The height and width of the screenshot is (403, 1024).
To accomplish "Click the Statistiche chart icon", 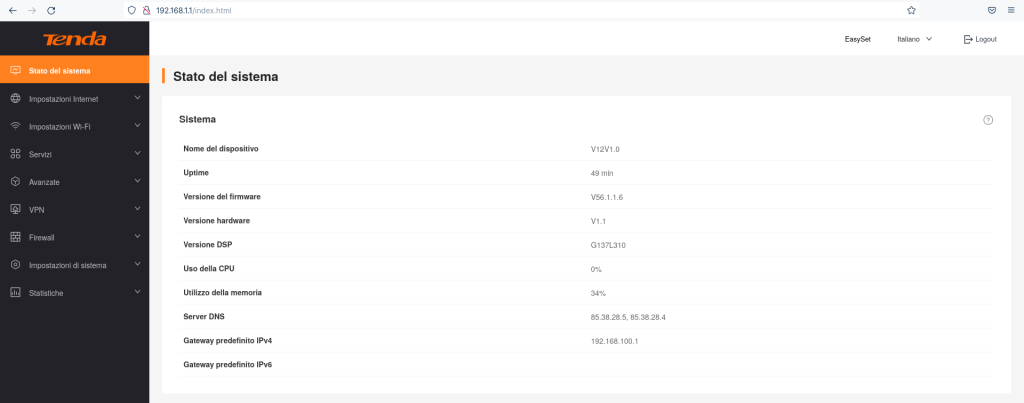I will click(x=15, y=293).
